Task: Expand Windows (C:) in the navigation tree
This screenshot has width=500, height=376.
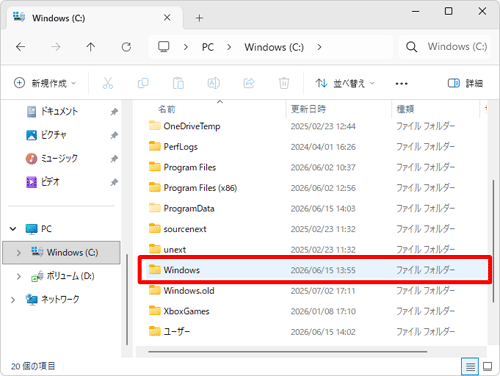Action: (x=19, y=253)
